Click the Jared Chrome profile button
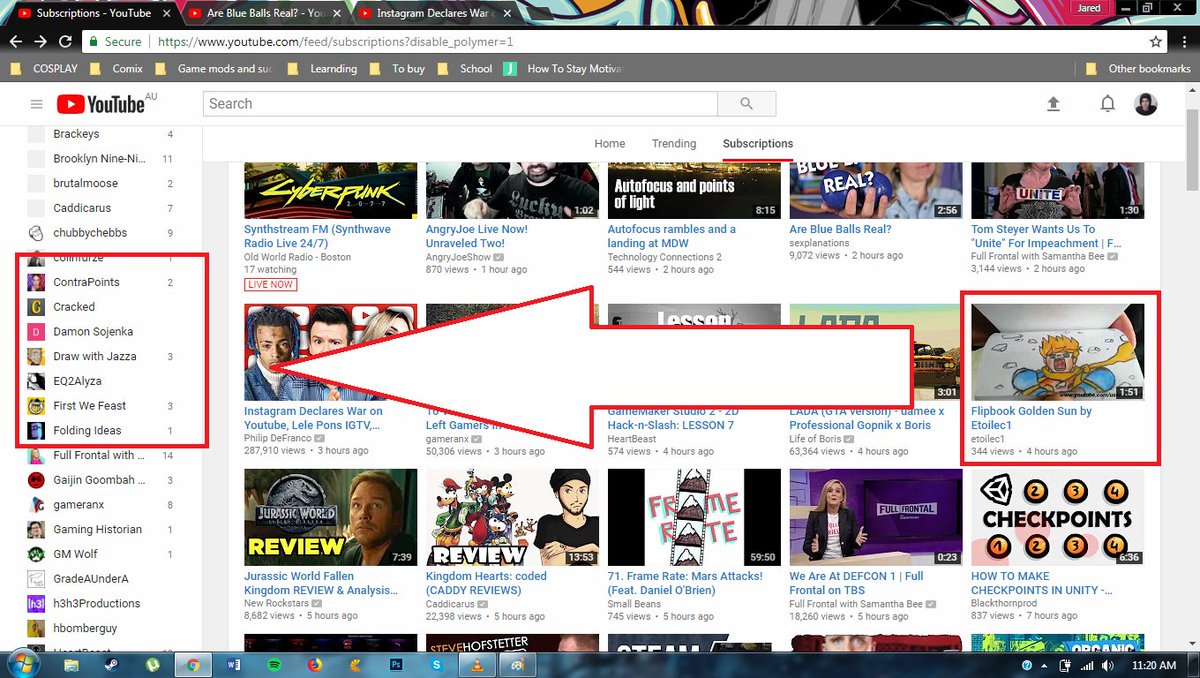Screen dimensions: 1200x678 pyautogui.click(x=1090, y=8)
